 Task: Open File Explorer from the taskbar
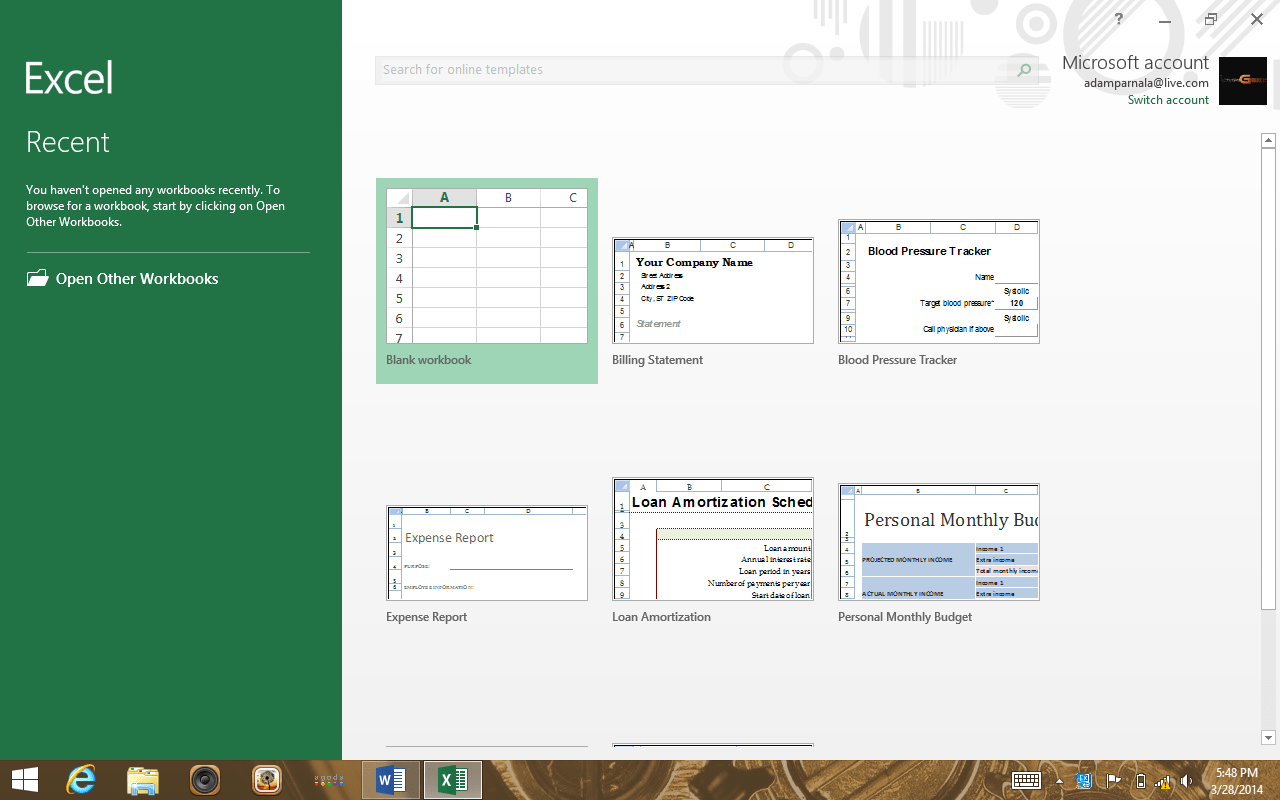143,779
